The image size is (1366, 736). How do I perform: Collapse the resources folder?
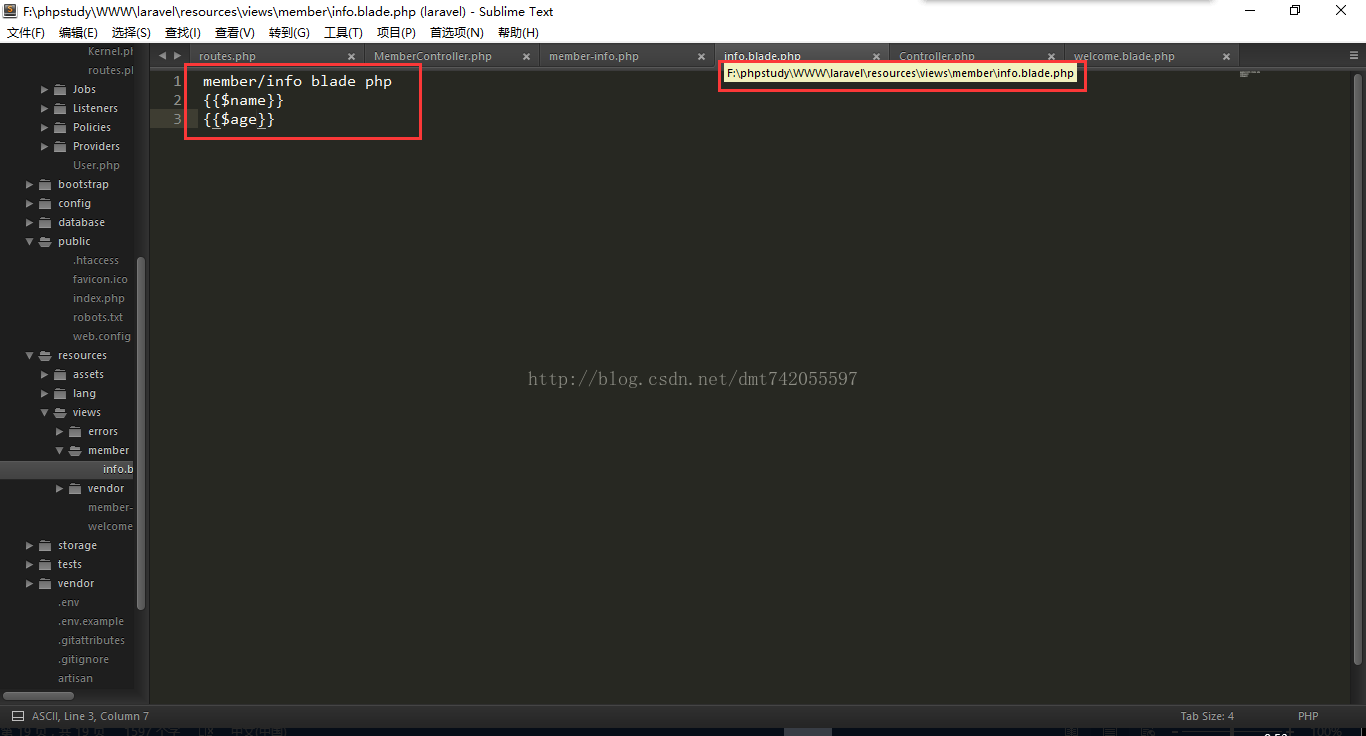30,355
